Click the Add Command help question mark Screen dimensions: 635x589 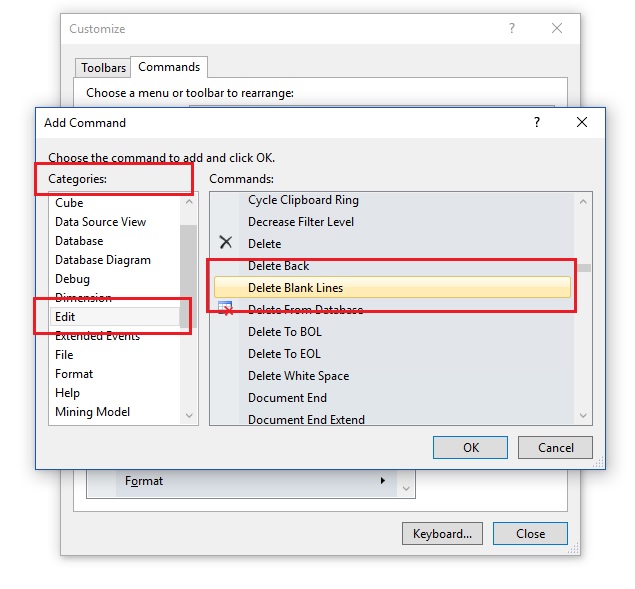coord(537,122)
